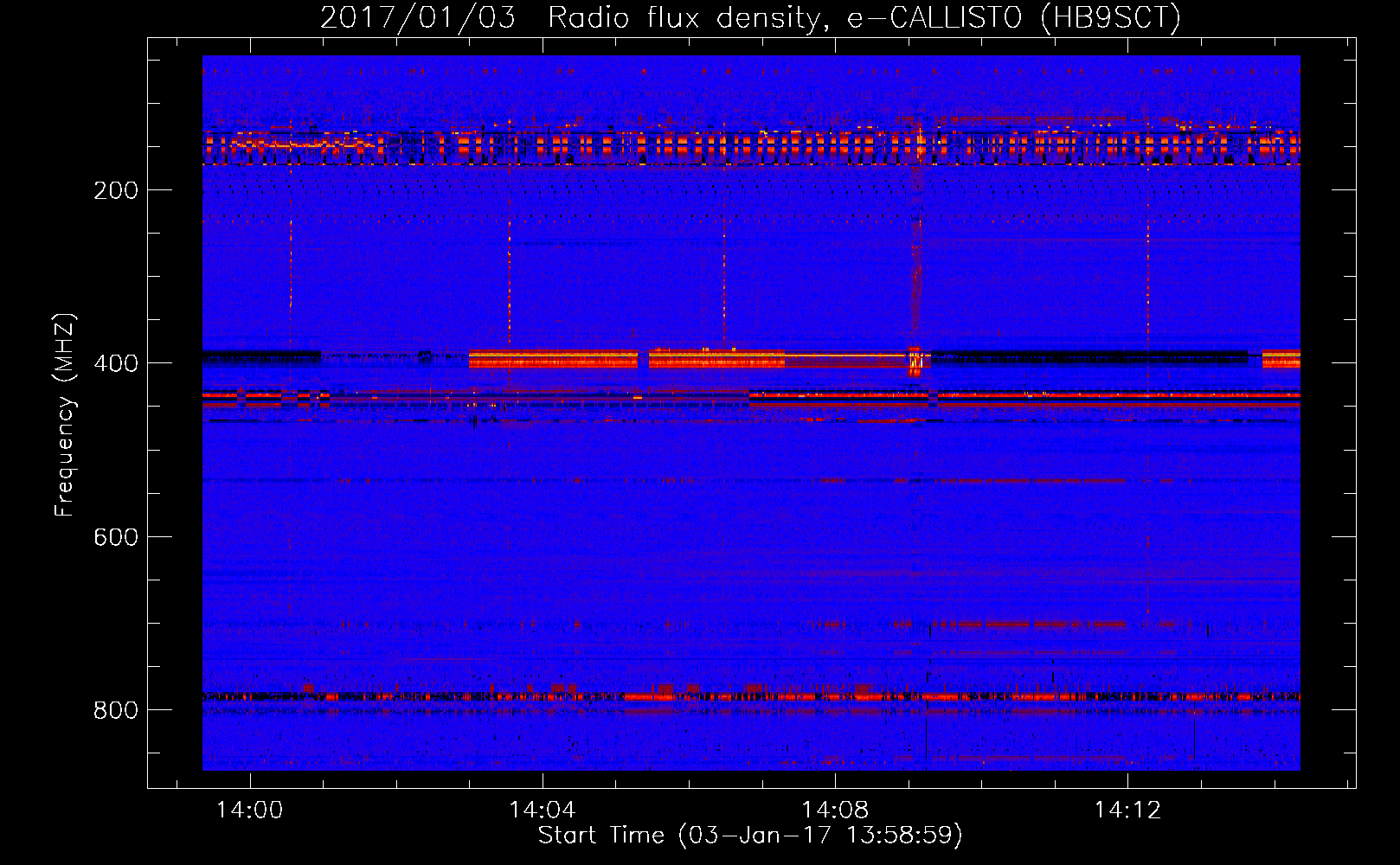The width and height of the screenshot is (1400, 865).
Task: Click the 14:04 time tick label
Action: click(543, 811)
